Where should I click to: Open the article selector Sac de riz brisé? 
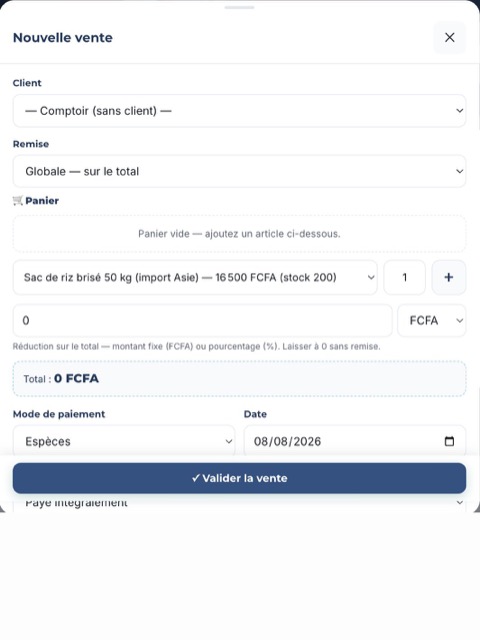195,278
